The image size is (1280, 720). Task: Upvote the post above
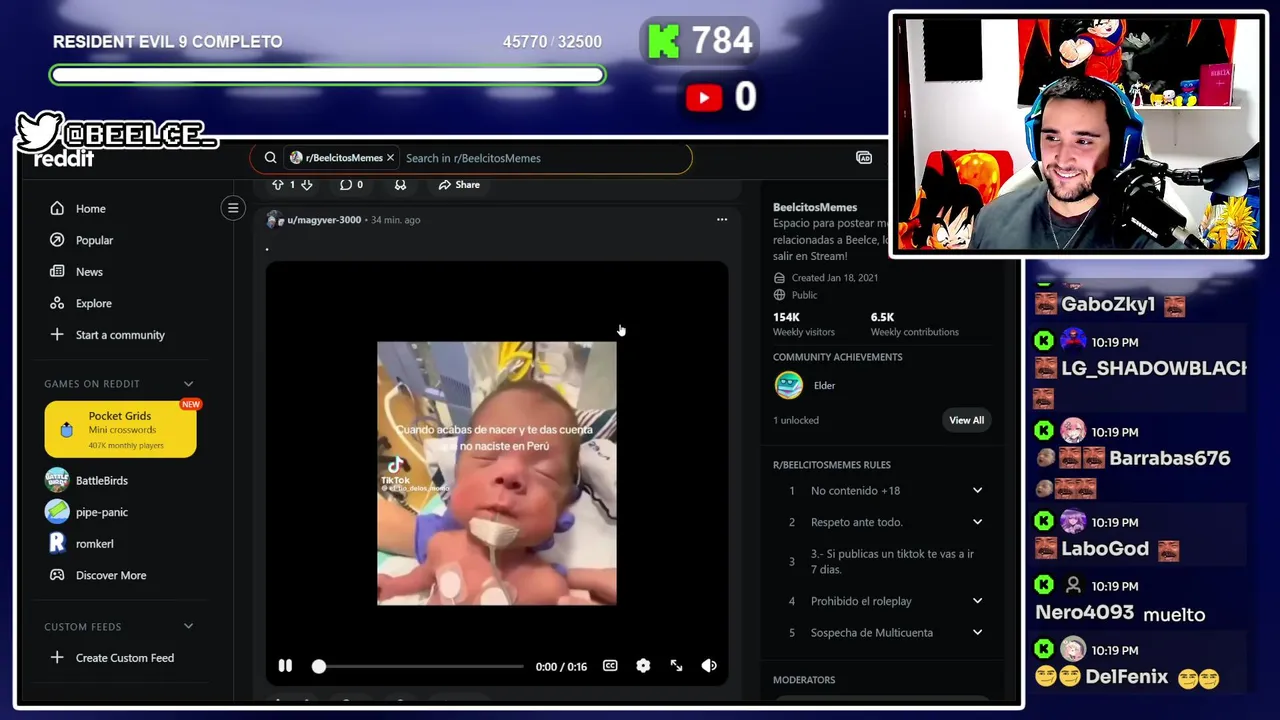pyautogui.click(x=278, y=185)
